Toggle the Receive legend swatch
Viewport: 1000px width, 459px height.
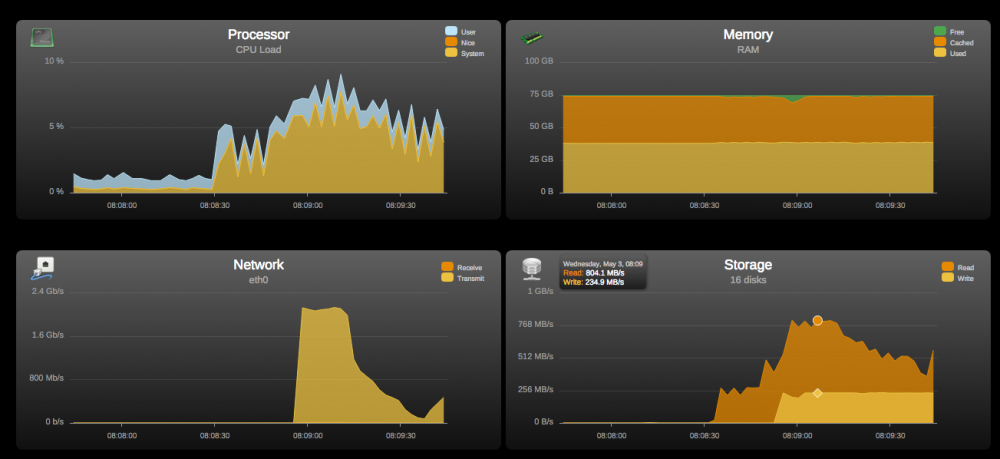pyautogui.click(x=447, y=267)
